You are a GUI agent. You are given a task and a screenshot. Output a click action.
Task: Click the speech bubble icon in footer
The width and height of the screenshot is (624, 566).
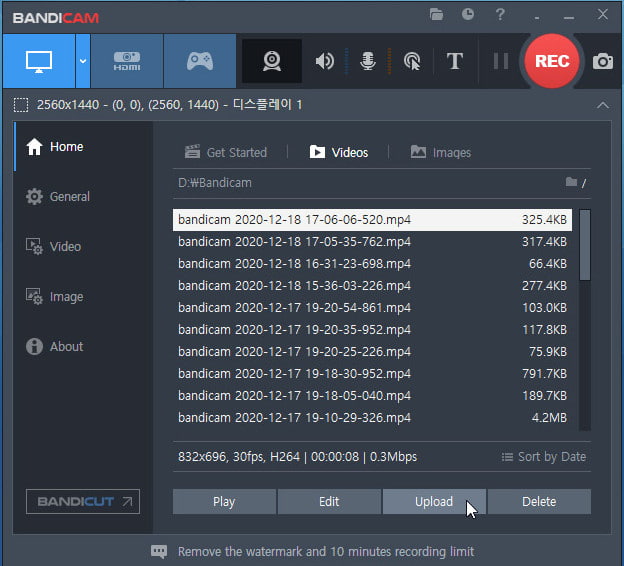pyautogui.click(x=159, y=552)
